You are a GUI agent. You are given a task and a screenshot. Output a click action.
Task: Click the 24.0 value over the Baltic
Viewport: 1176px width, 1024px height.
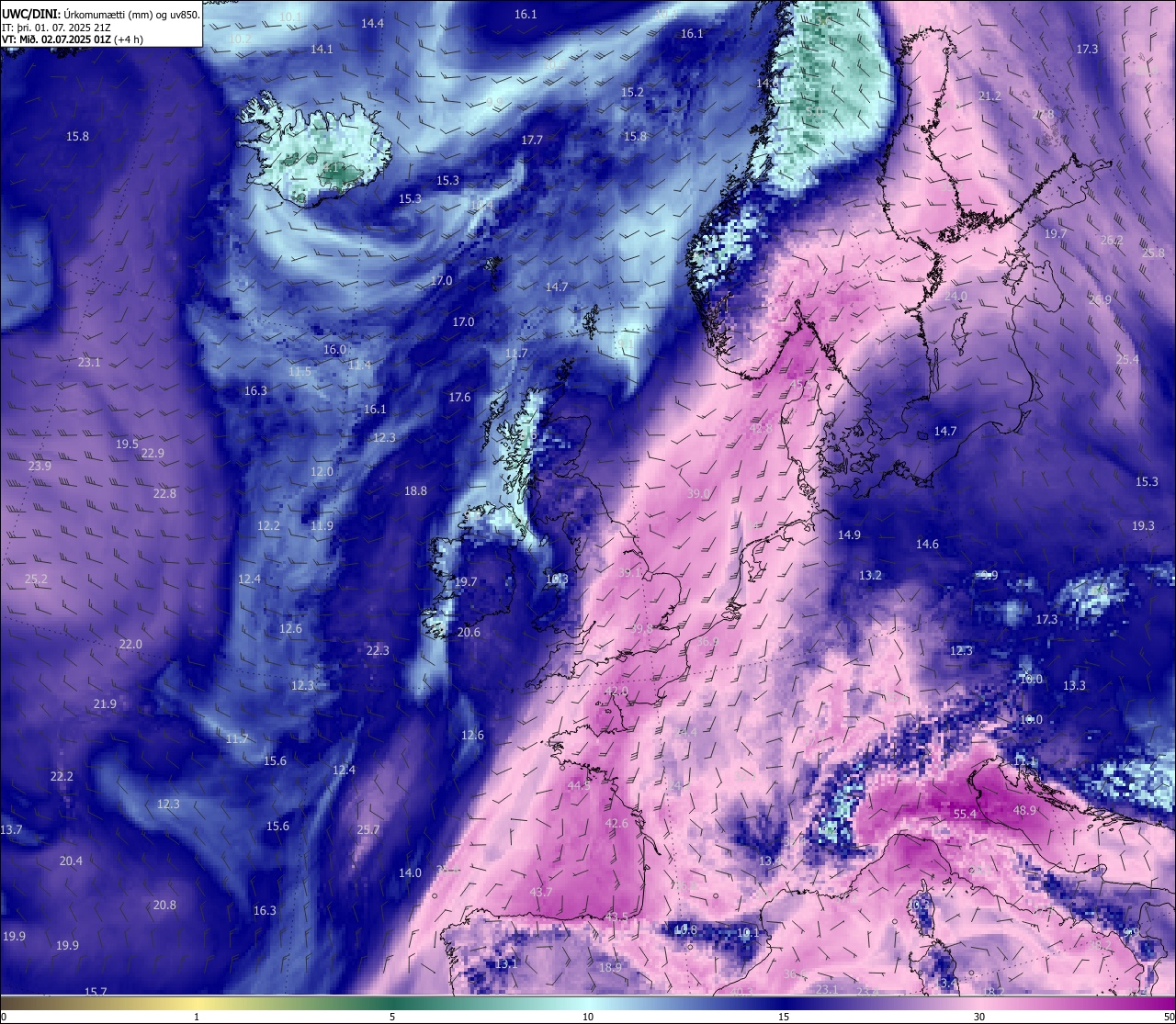click(956, 296)
